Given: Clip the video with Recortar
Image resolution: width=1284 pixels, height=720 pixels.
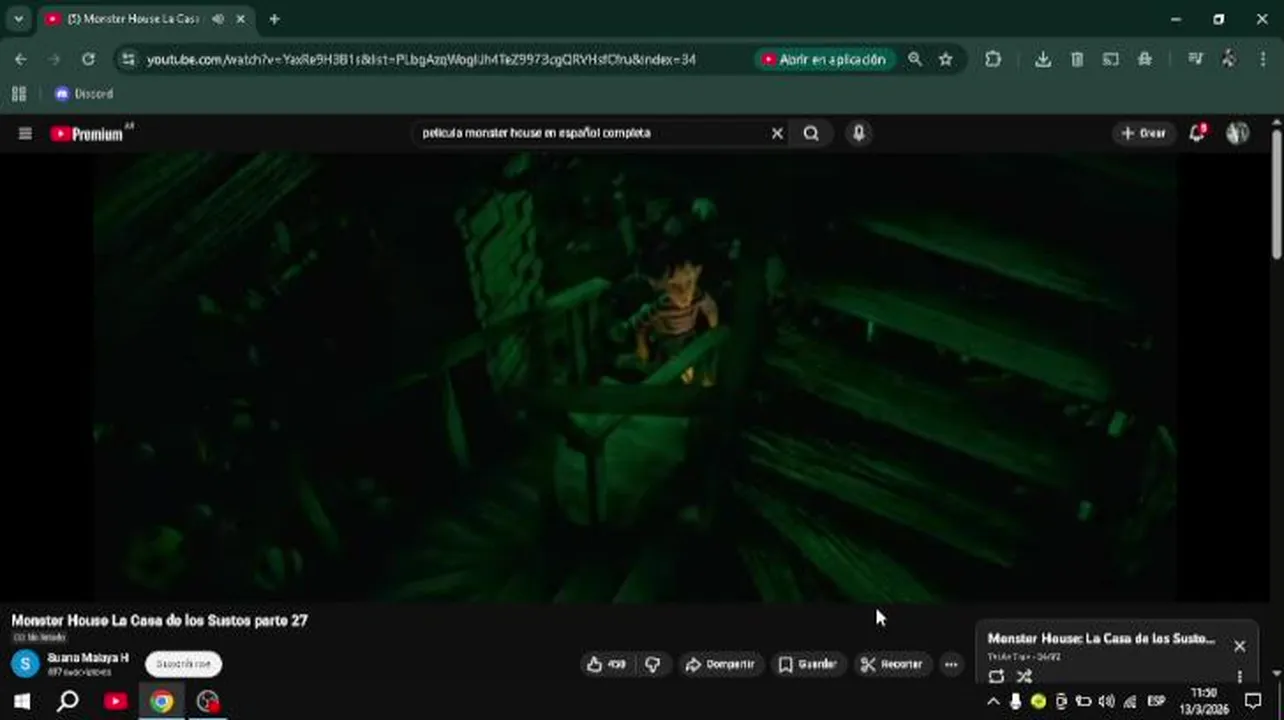Looking at the screenshot, I should (x=892, y=664).
